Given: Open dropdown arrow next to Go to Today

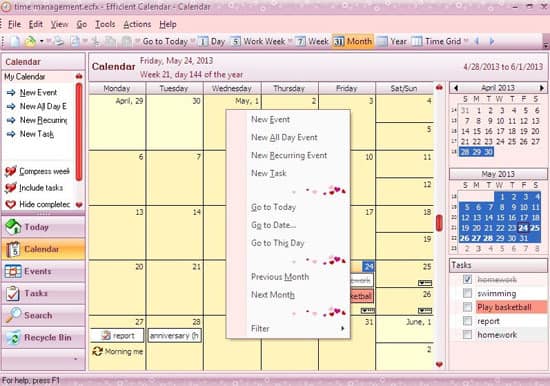Looking at the screenshot, I should pos(193,41).
